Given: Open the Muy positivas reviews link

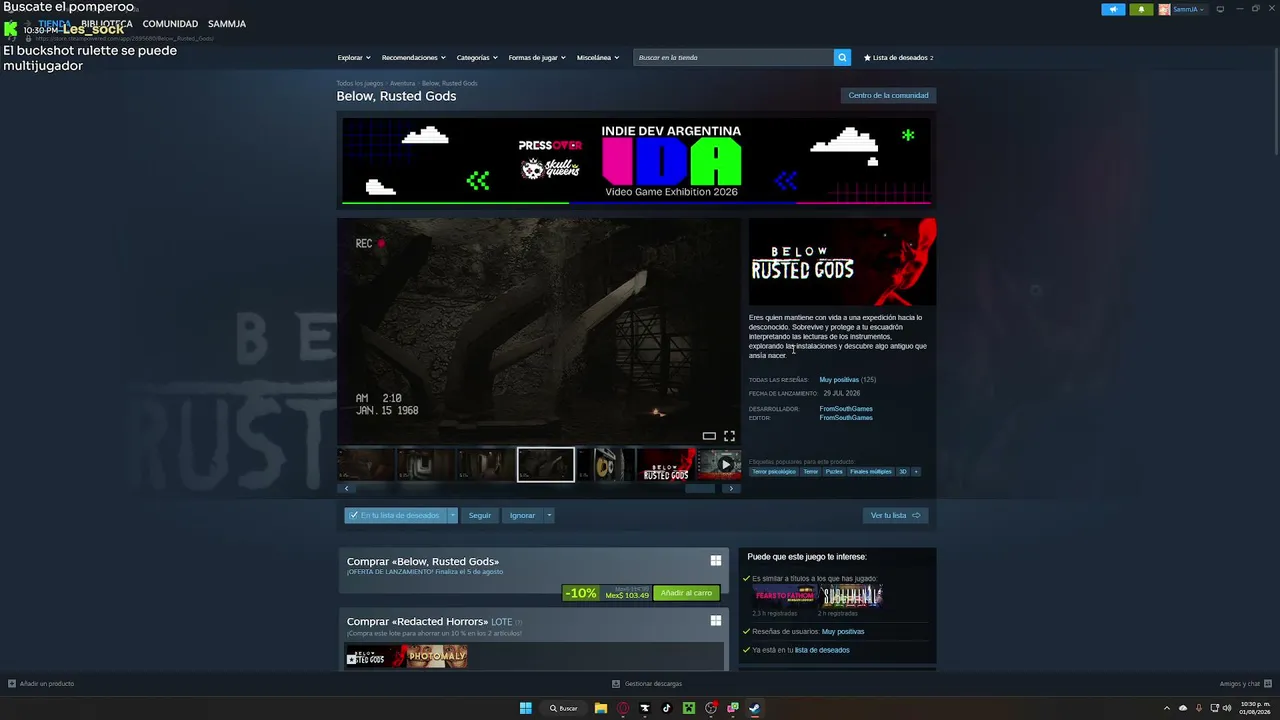Looking at the screenshot, I should (x=839, y=380).
